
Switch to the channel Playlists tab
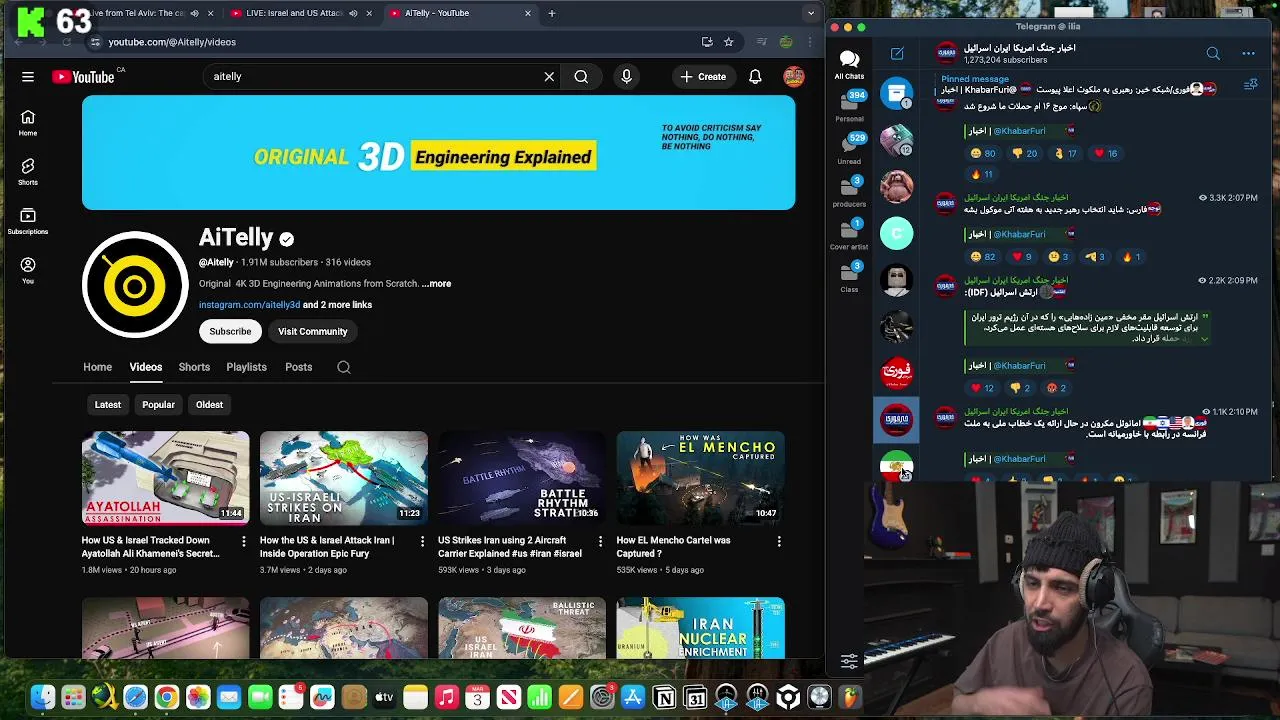click(246, 367)
